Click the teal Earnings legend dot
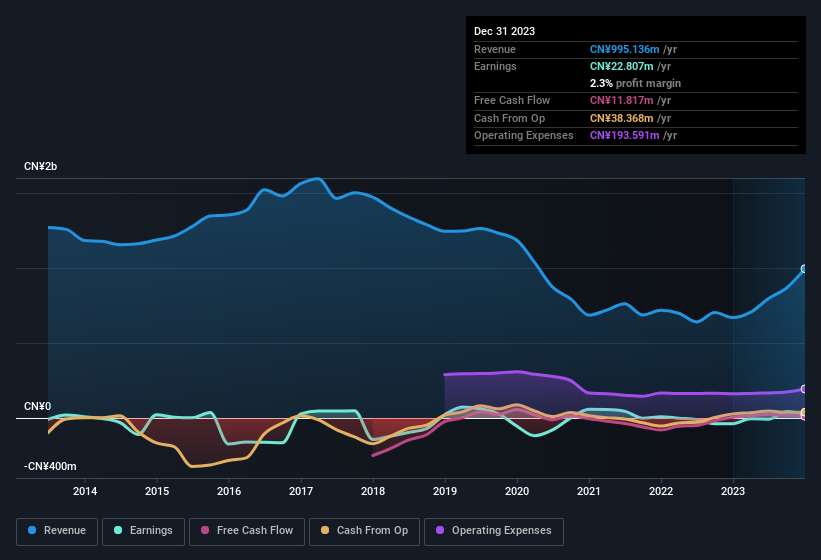The width and height of the screenshot is (821, 560). [x=119, y=531]
